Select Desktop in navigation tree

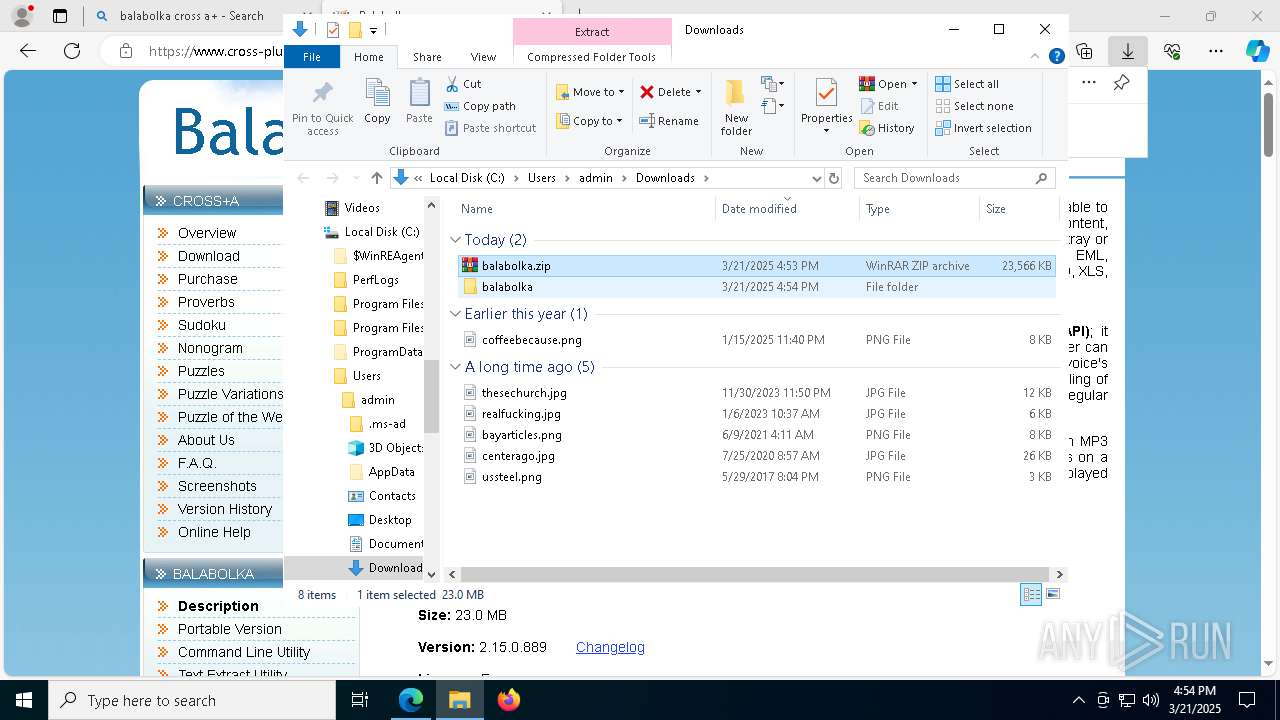point(389,520)
